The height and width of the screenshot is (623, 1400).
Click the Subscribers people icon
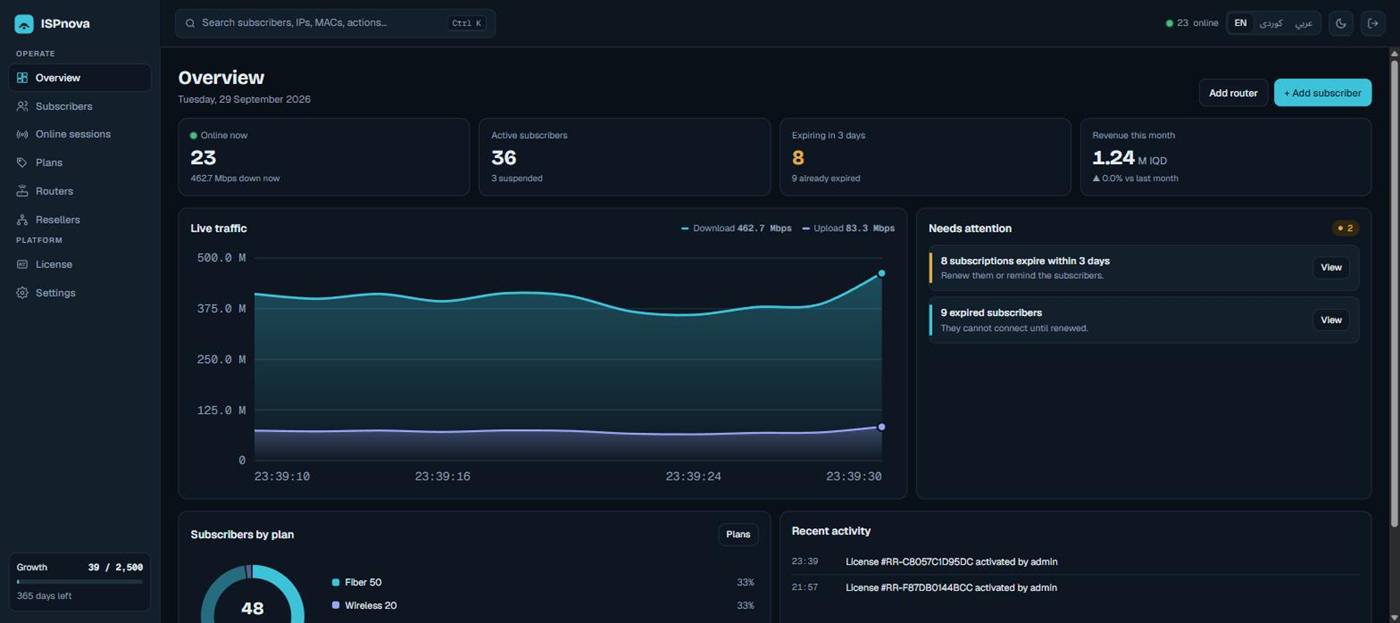click(22, 106)
